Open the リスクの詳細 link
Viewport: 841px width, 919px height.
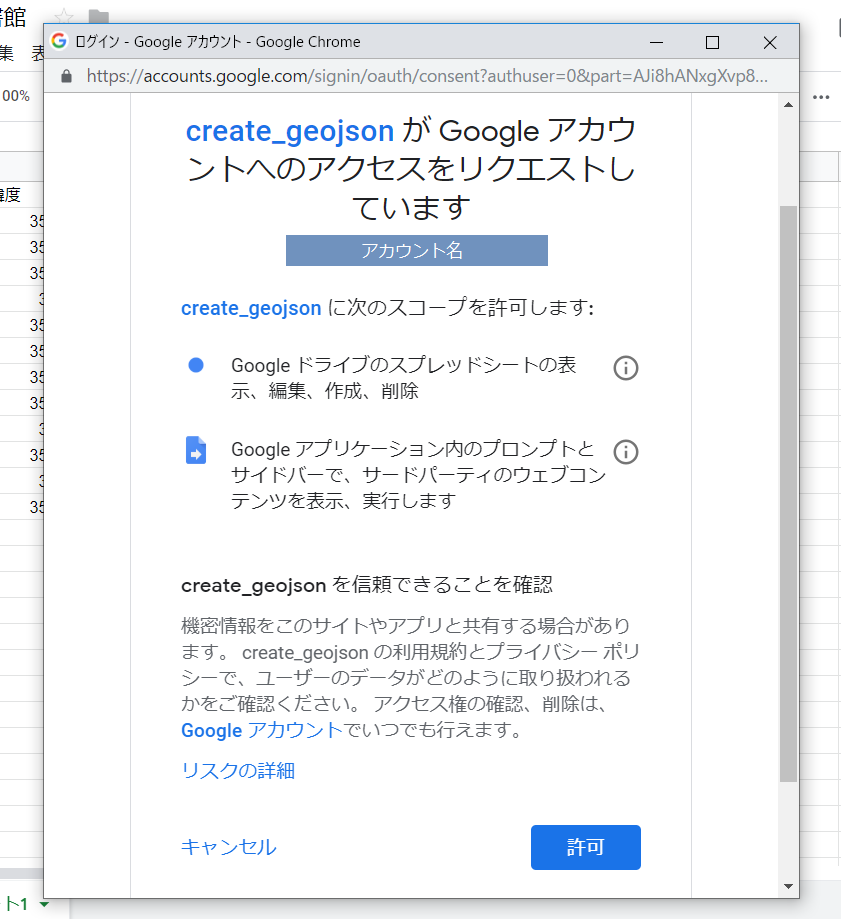point(238,770)
